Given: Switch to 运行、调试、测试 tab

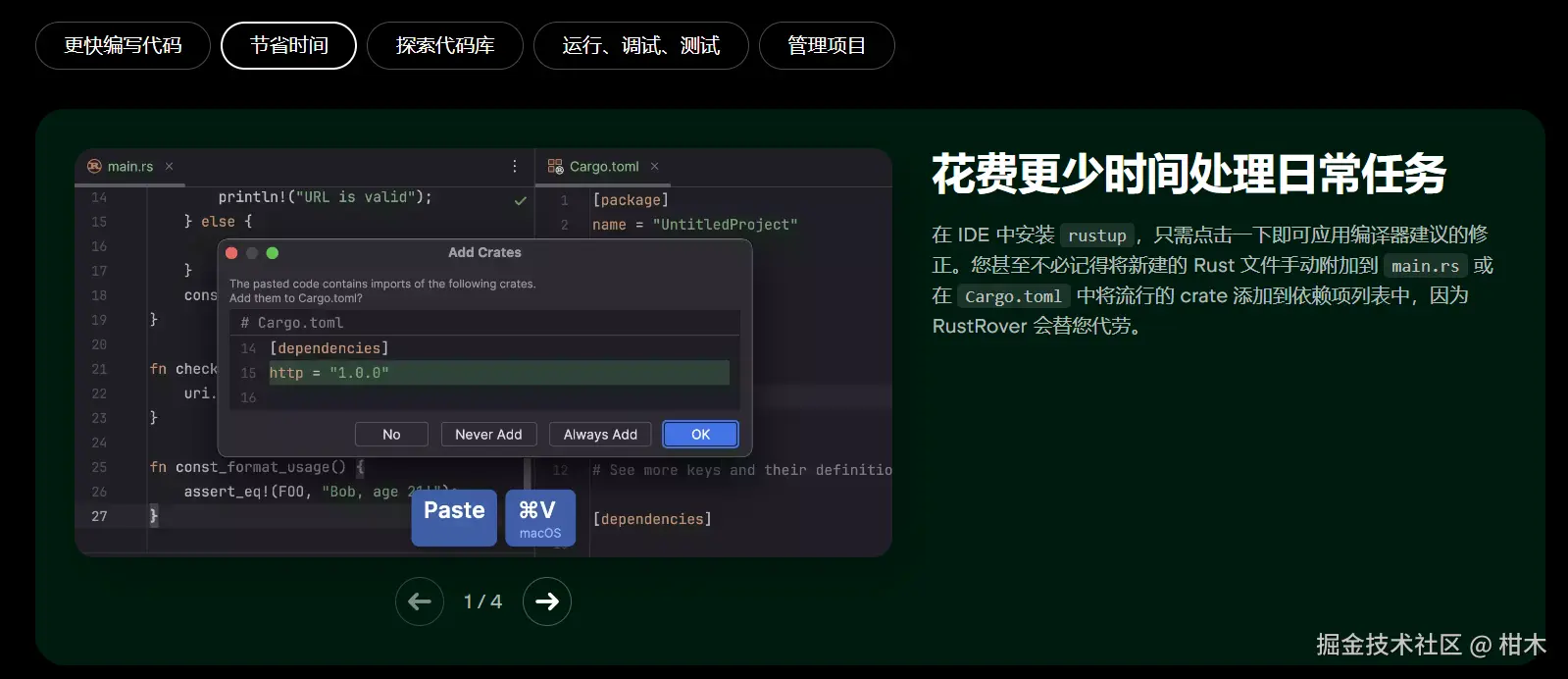Looking at the screenshot, I should coord(641,46).
